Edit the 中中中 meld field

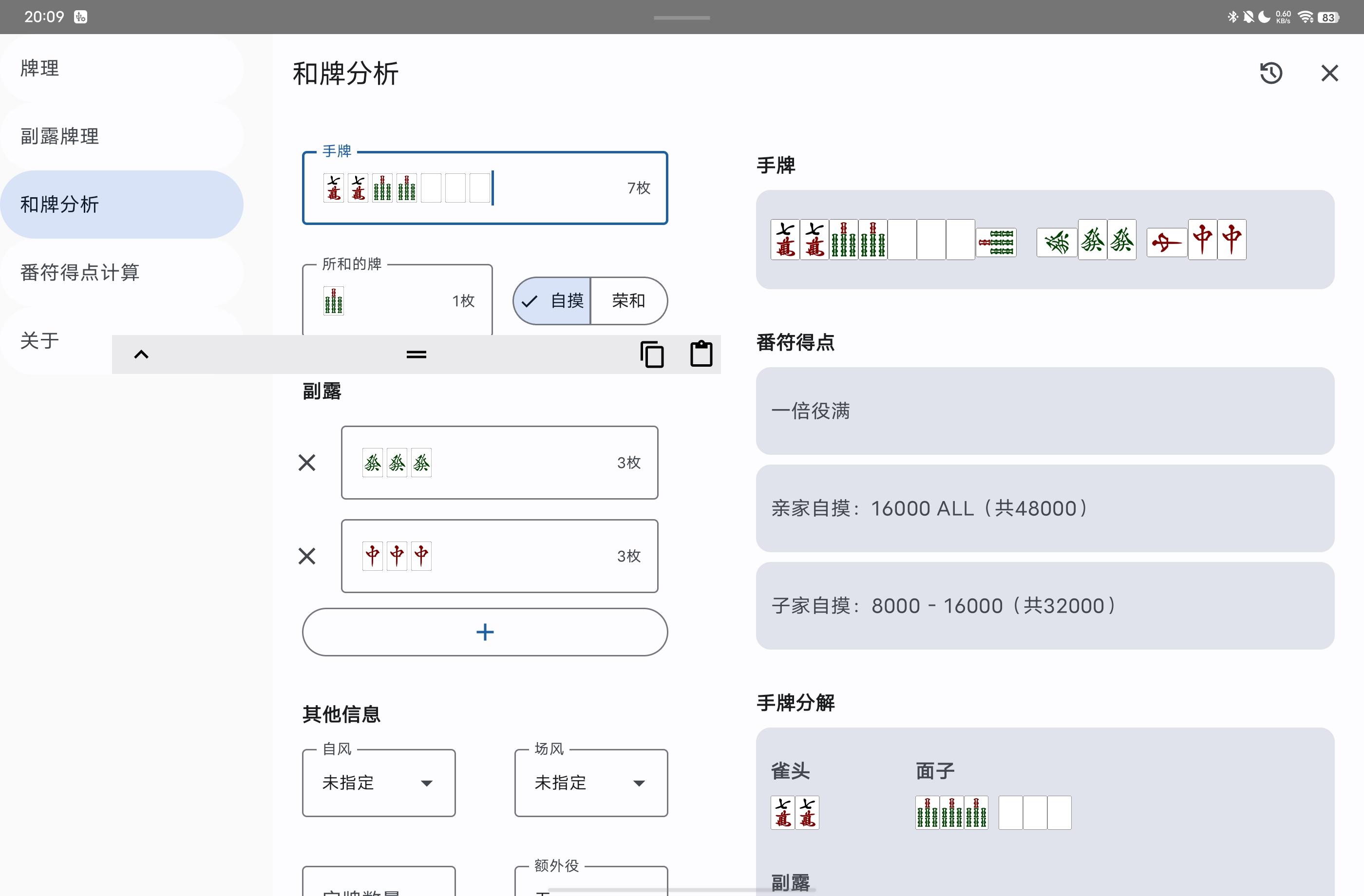499,556
